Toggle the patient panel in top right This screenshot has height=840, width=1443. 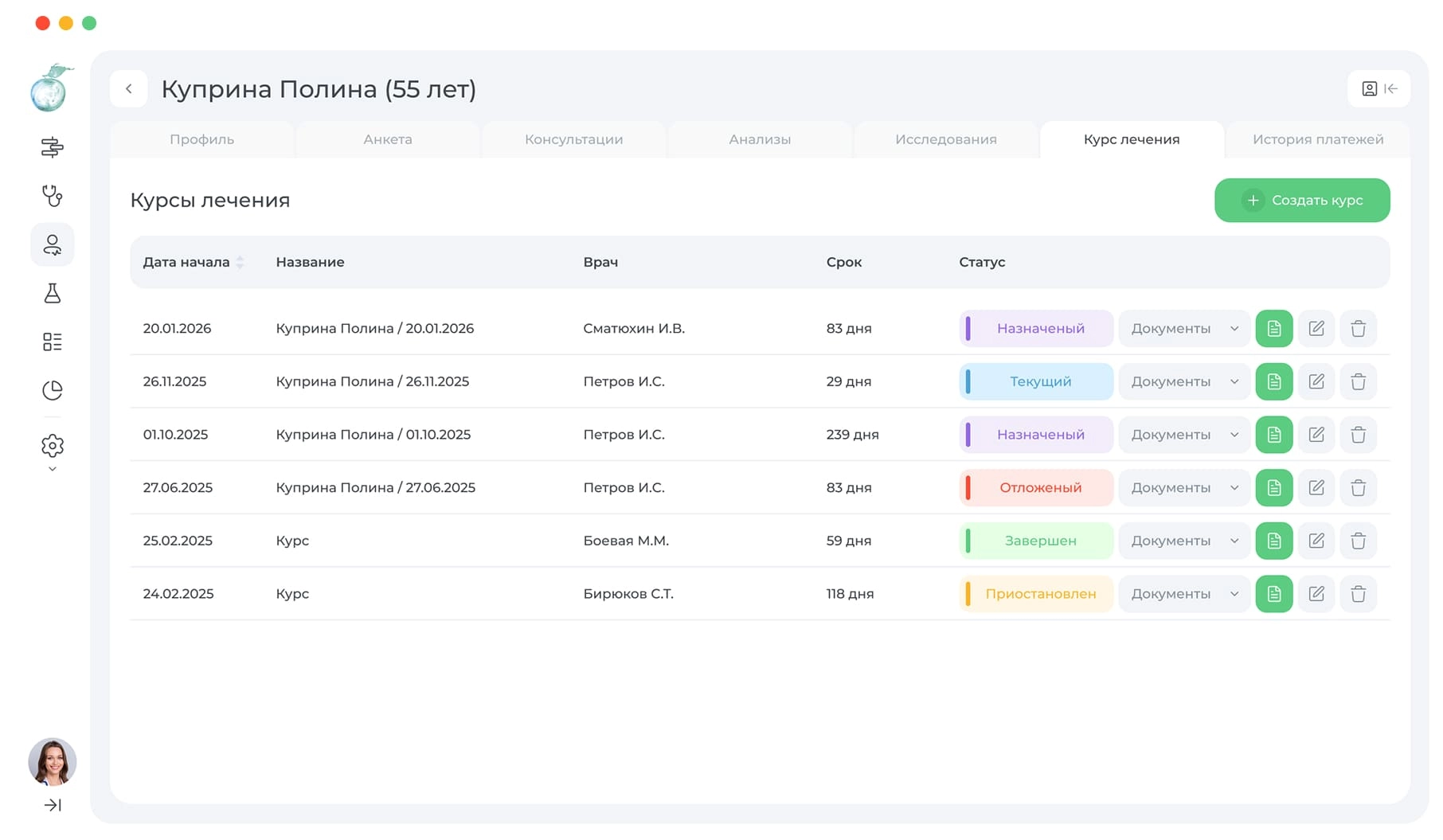(x=1378, y=89)
